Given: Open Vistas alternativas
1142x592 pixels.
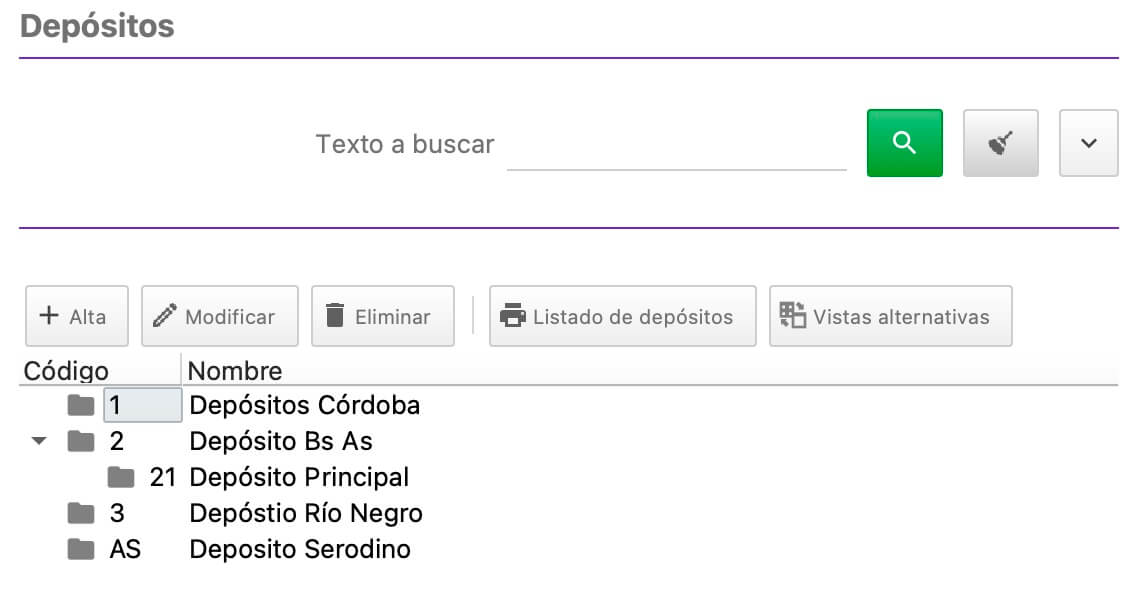Looking at the screenshot, I should pyautogui.click(x=891, y=316).
